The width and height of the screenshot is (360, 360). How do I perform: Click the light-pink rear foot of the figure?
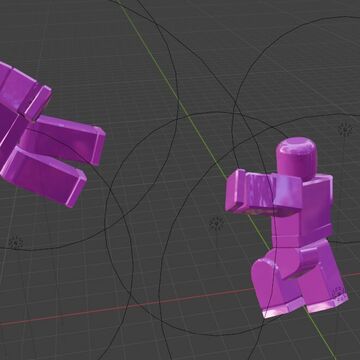pos(327,303)
